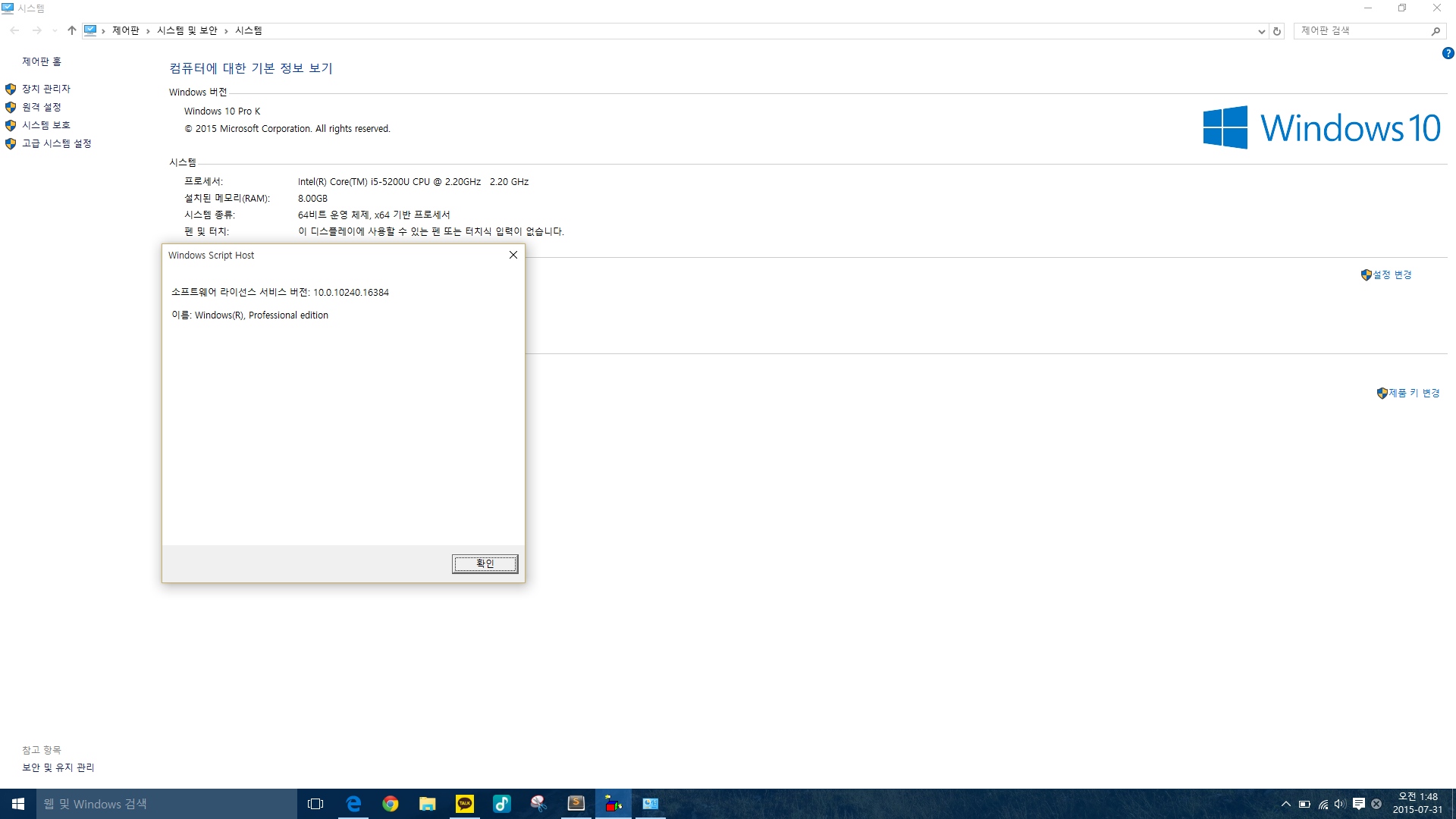The image size is (1456, 819).
Task: Refresh the System page
Action: click(x=1277, y=31)
